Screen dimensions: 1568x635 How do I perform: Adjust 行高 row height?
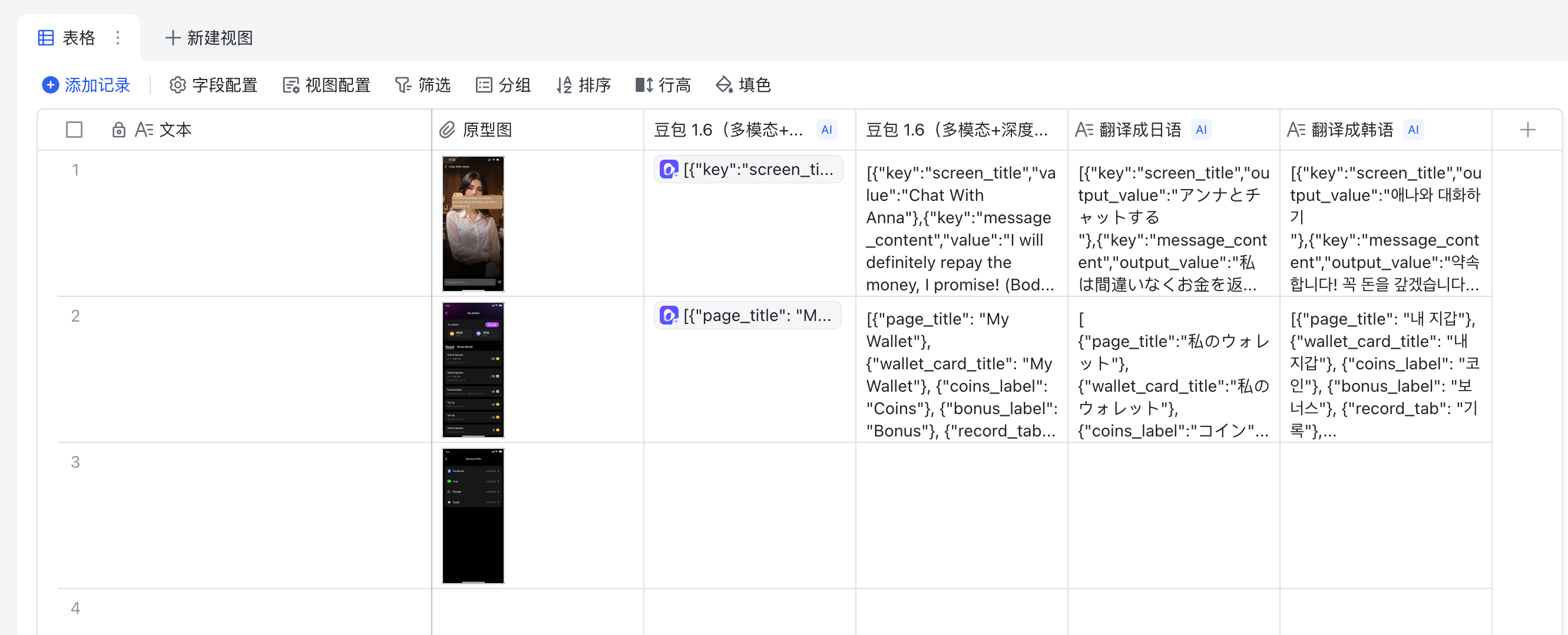[x=663, y=85]
